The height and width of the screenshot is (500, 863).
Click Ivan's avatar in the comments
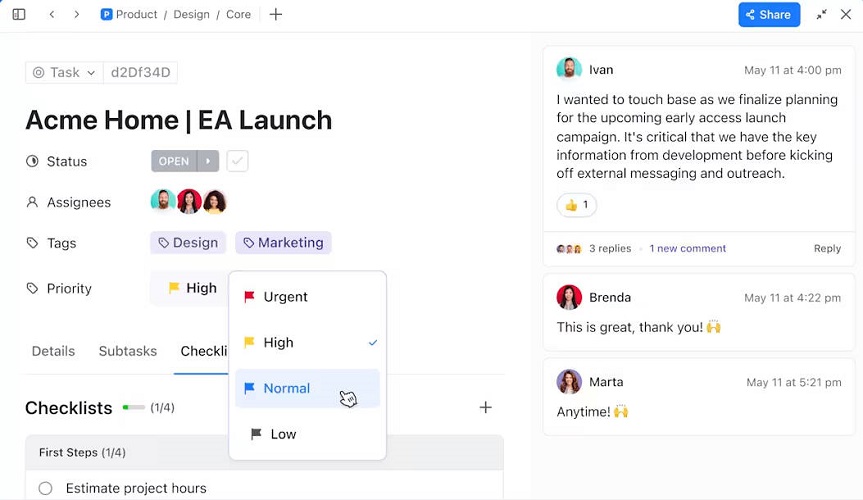click(569, 69)
